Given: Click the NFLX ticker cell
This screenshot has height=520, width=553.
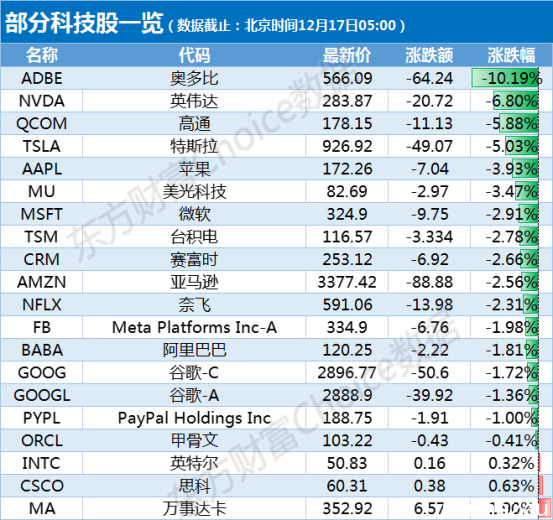Looking at the screenshot, I should (x=42, y=304).
